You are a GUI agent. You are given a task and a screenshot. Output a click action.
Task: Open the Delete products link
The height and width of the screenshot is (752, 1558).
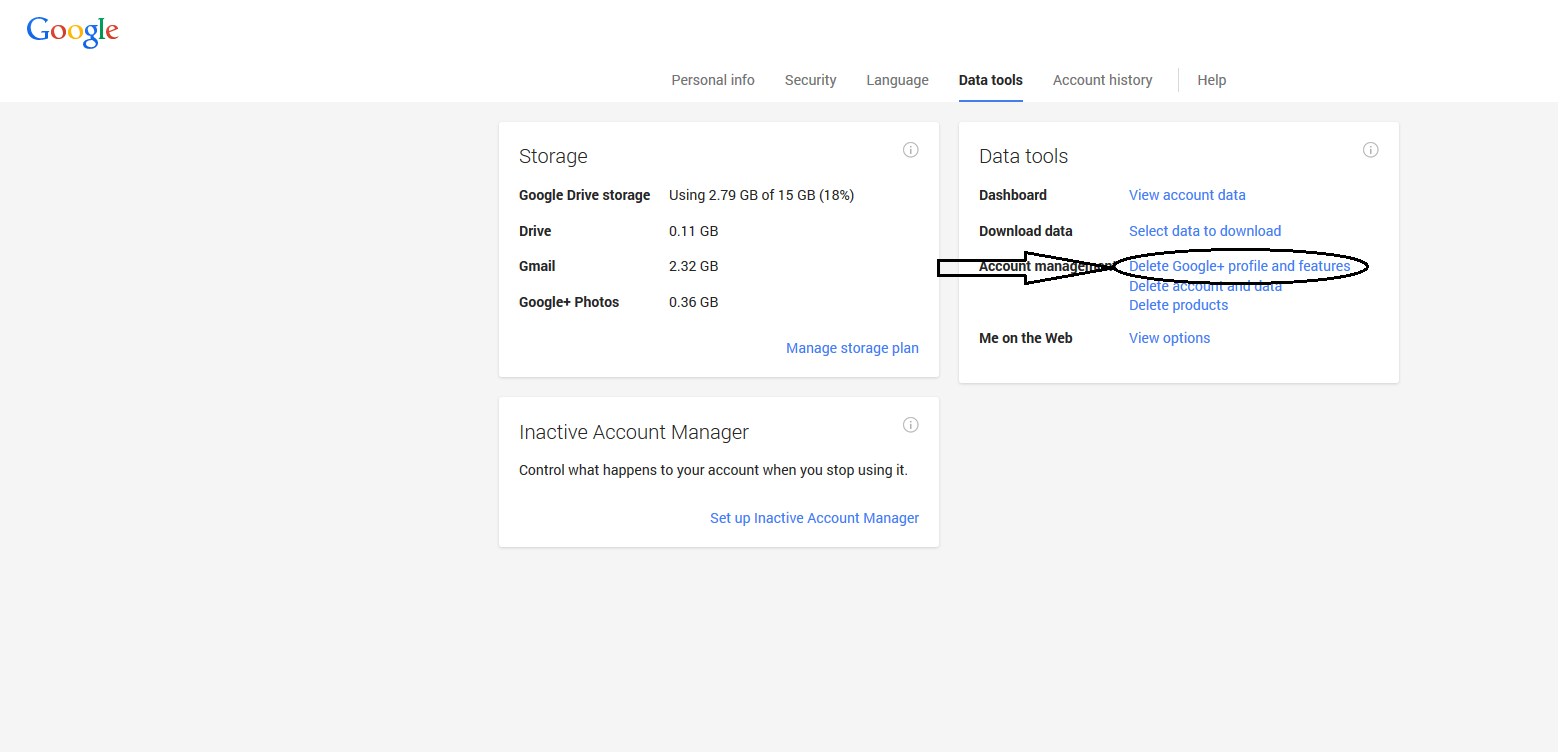1178,305
